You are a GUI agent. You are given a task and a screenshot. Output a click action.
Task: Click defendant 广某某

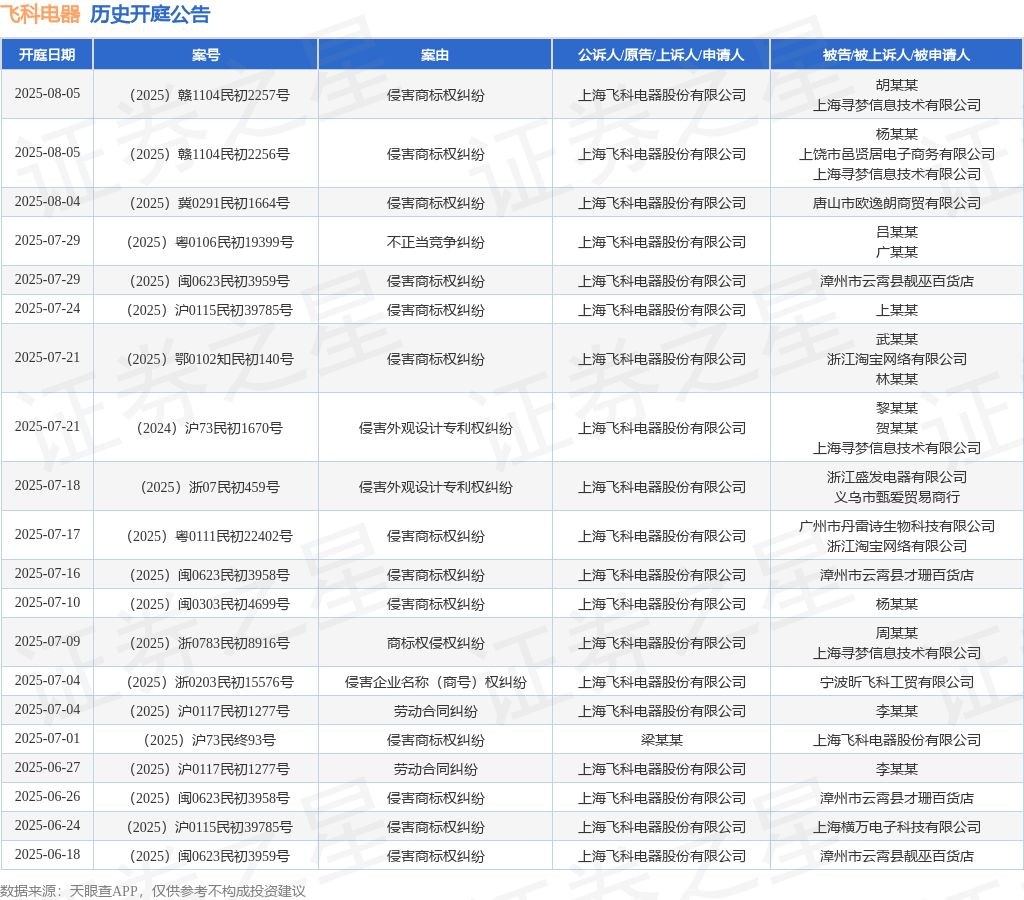[897, 252]
